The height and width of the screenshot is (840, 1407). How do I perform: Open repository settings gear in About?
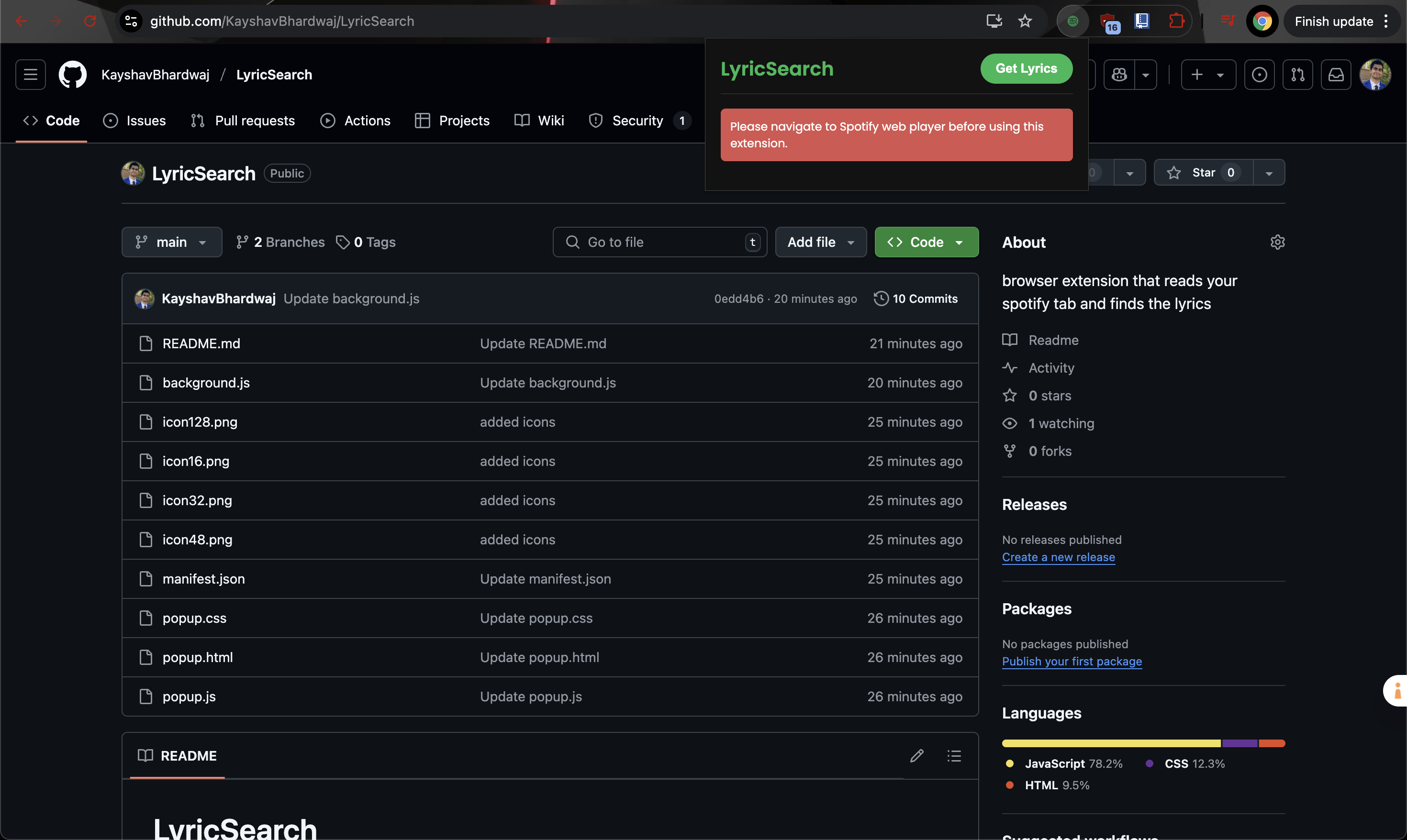(1277, 242)
